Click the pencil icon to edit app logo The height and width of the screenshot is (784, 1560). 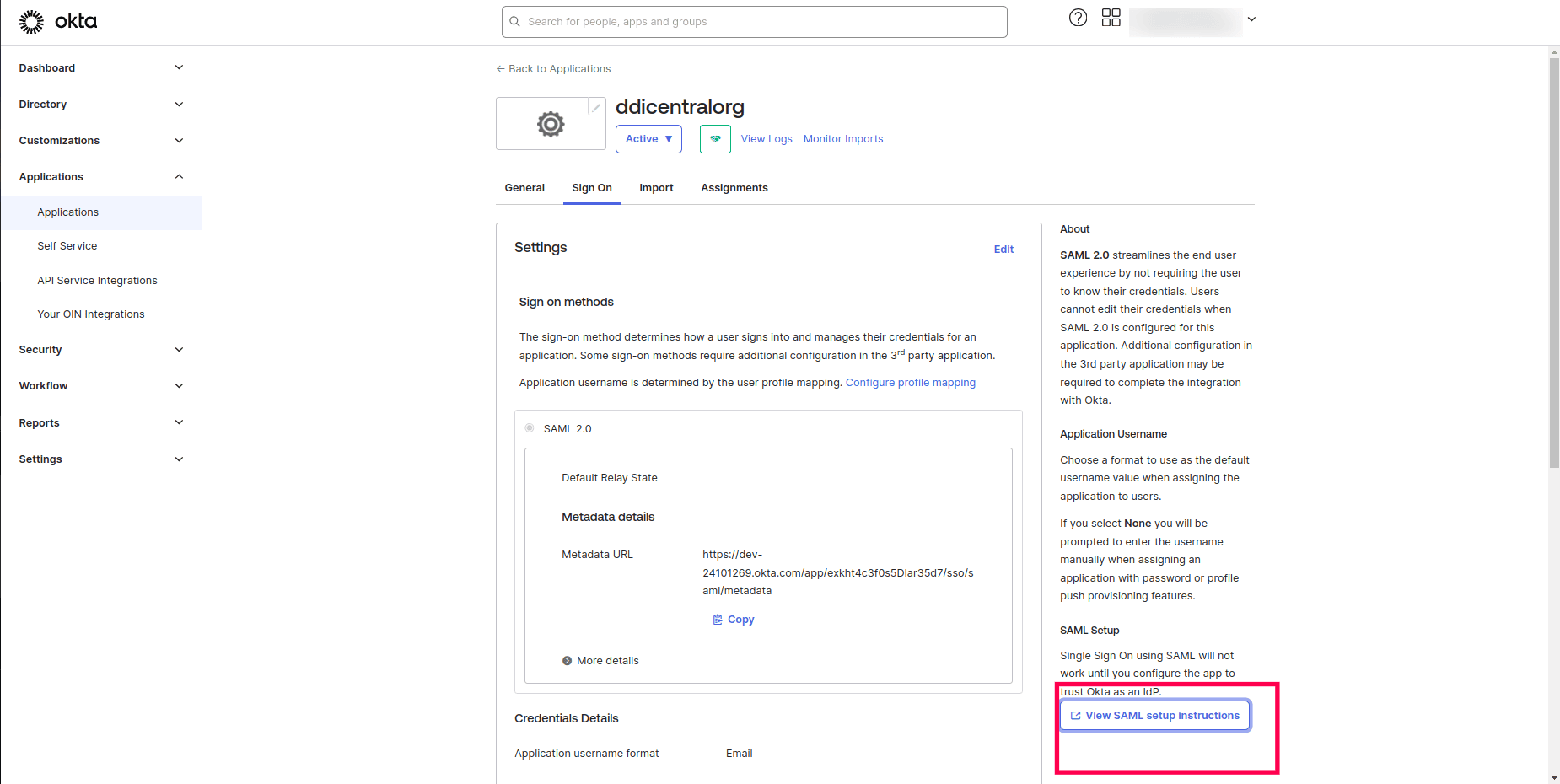tap(596, 107)
